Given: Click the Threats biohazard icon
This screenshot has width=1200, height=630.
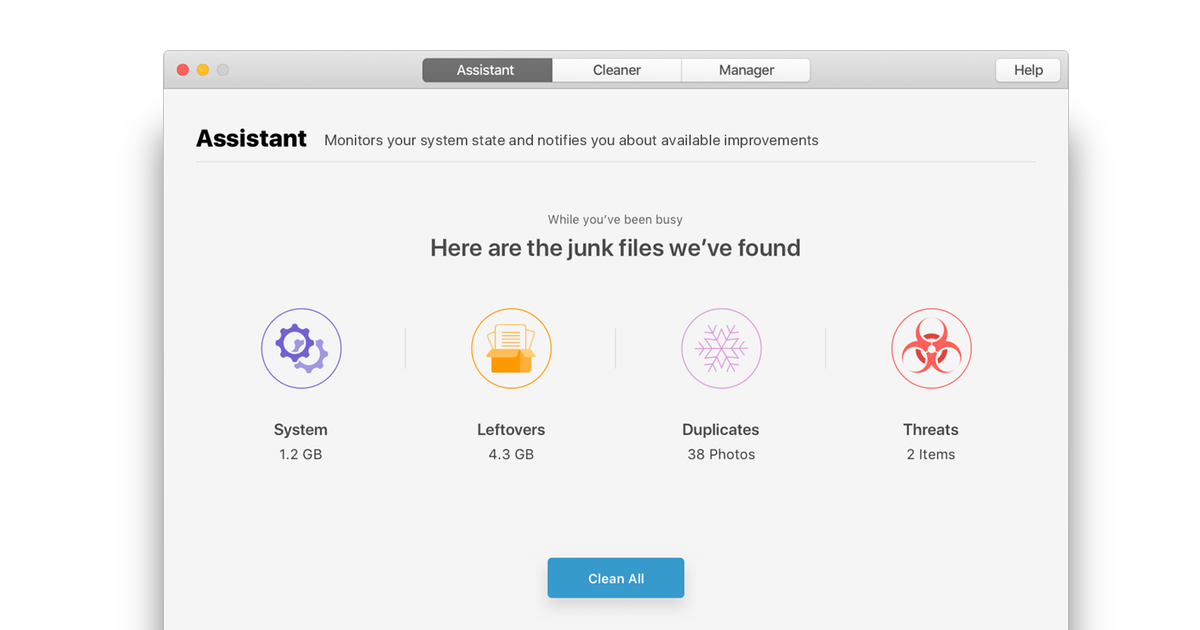Looking at the screenshot, I should tap(931, 348).
